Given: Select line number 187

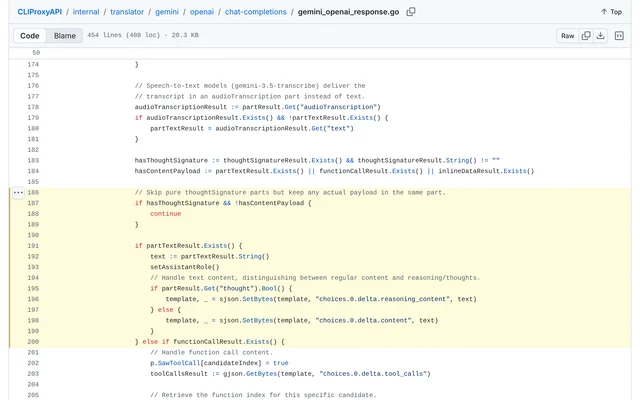Looking at the screenshot, I should coord(33,203).
